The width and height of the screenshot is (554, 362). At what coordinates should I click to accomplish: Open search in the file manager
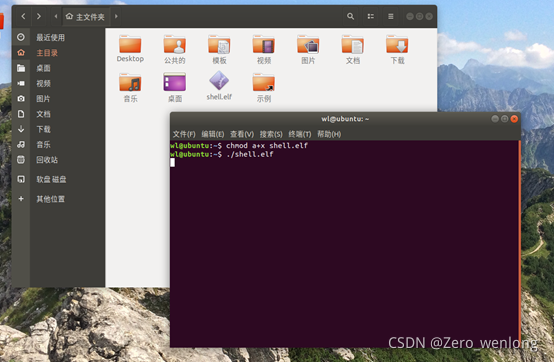coord(350,16)
